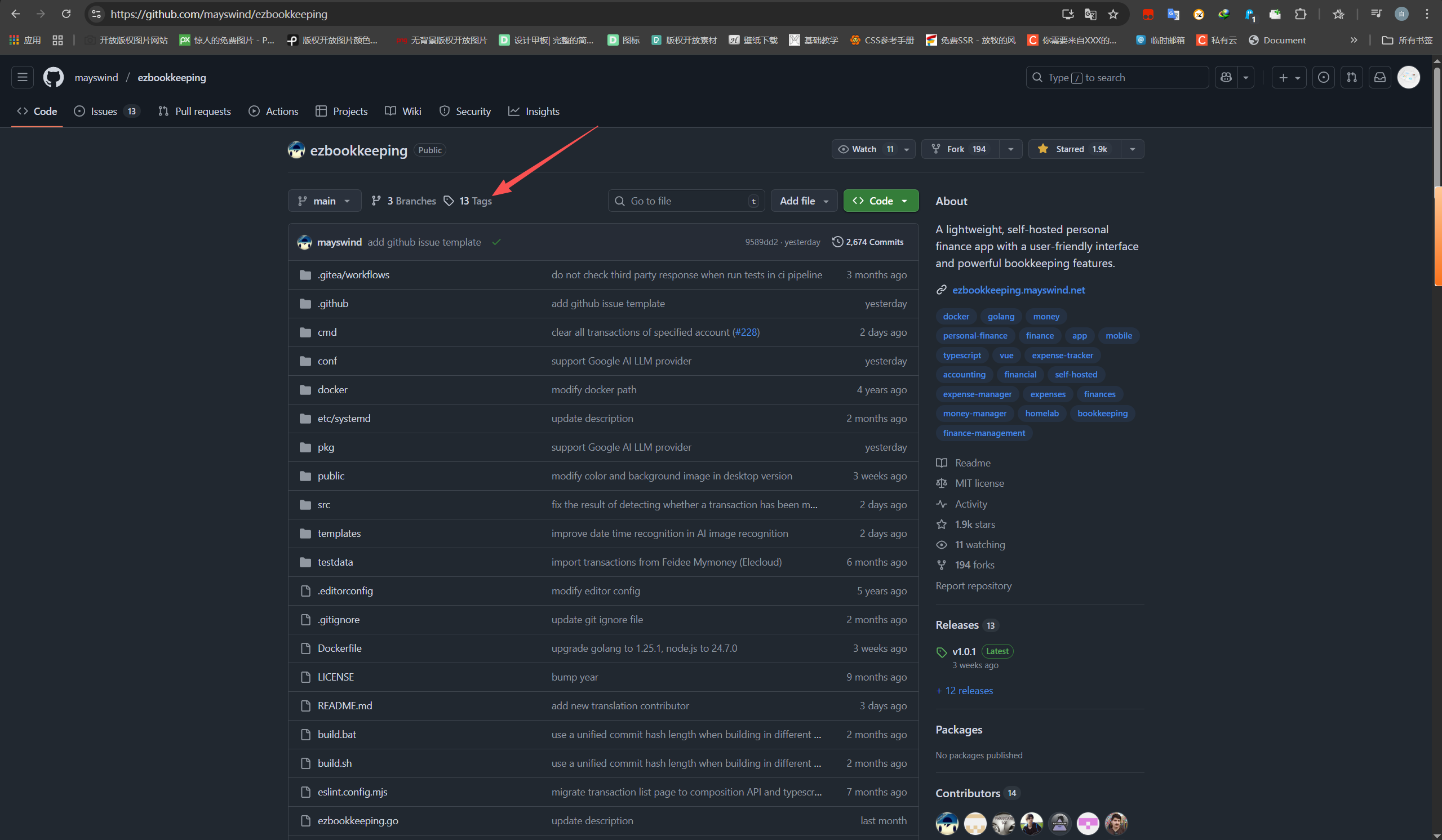Open the src folder
This screenshot has height=840, width=1442.
pos(323,505)
